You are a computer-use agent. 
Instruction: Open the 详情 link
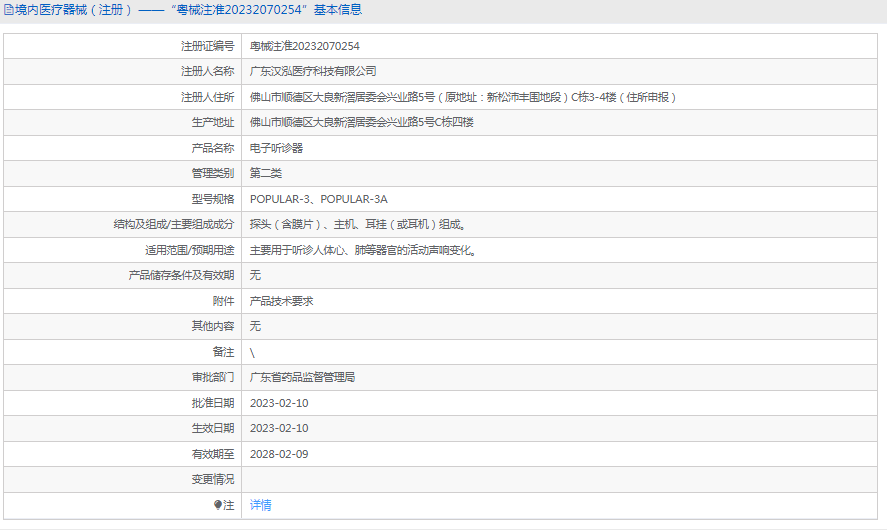[x=260, y=505]
